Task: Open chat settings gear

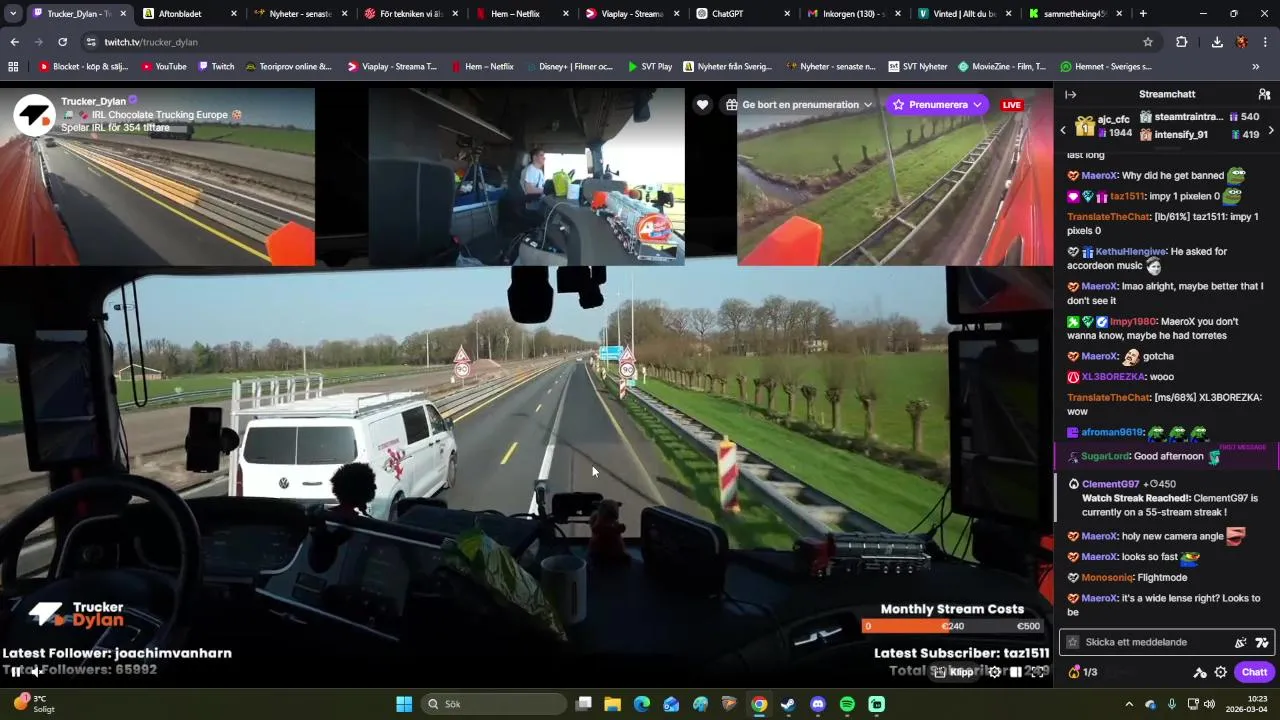Action: point(1220,672)
